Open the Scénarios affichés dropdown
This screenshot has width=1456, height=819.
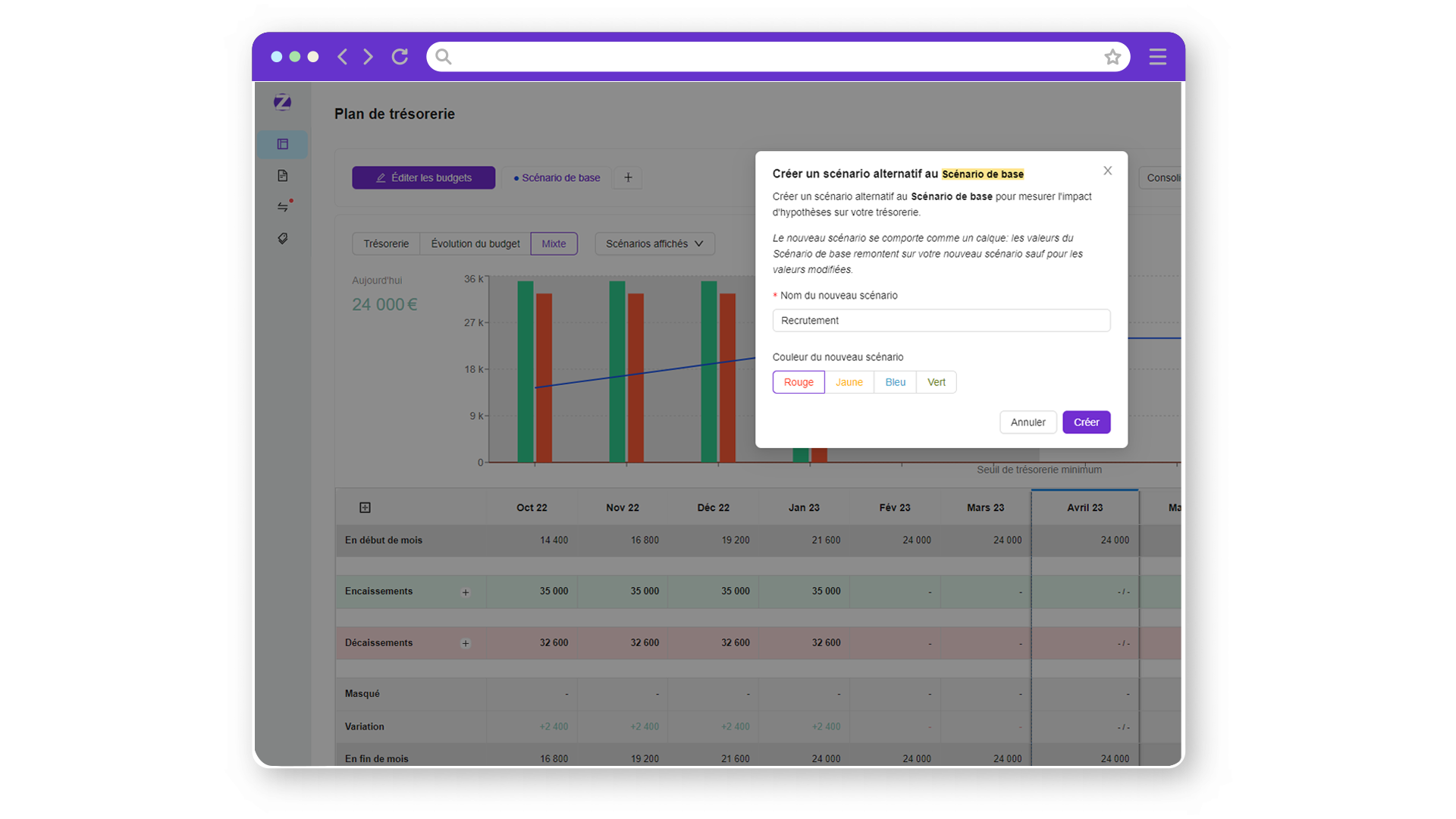[654, 243]
